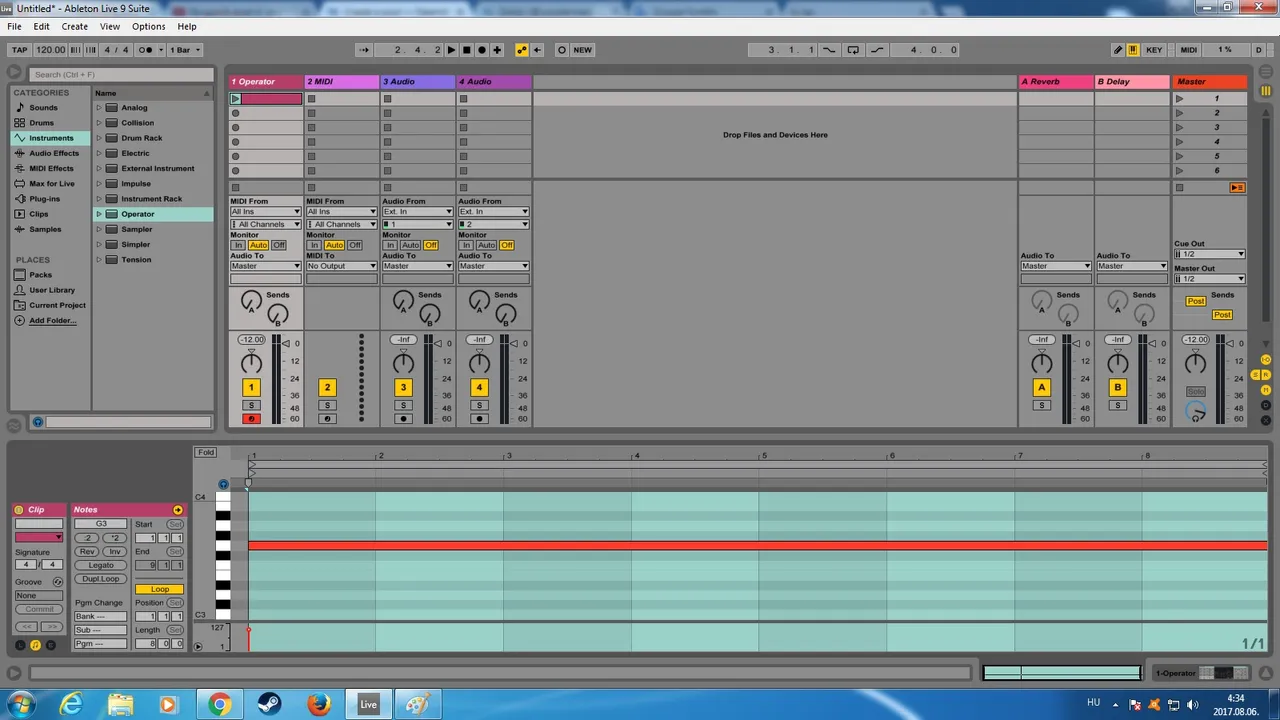The height and width of the screenshot is (720, 1280).
Task: Click the Legato button in Notes box
Action: (101, 565)
